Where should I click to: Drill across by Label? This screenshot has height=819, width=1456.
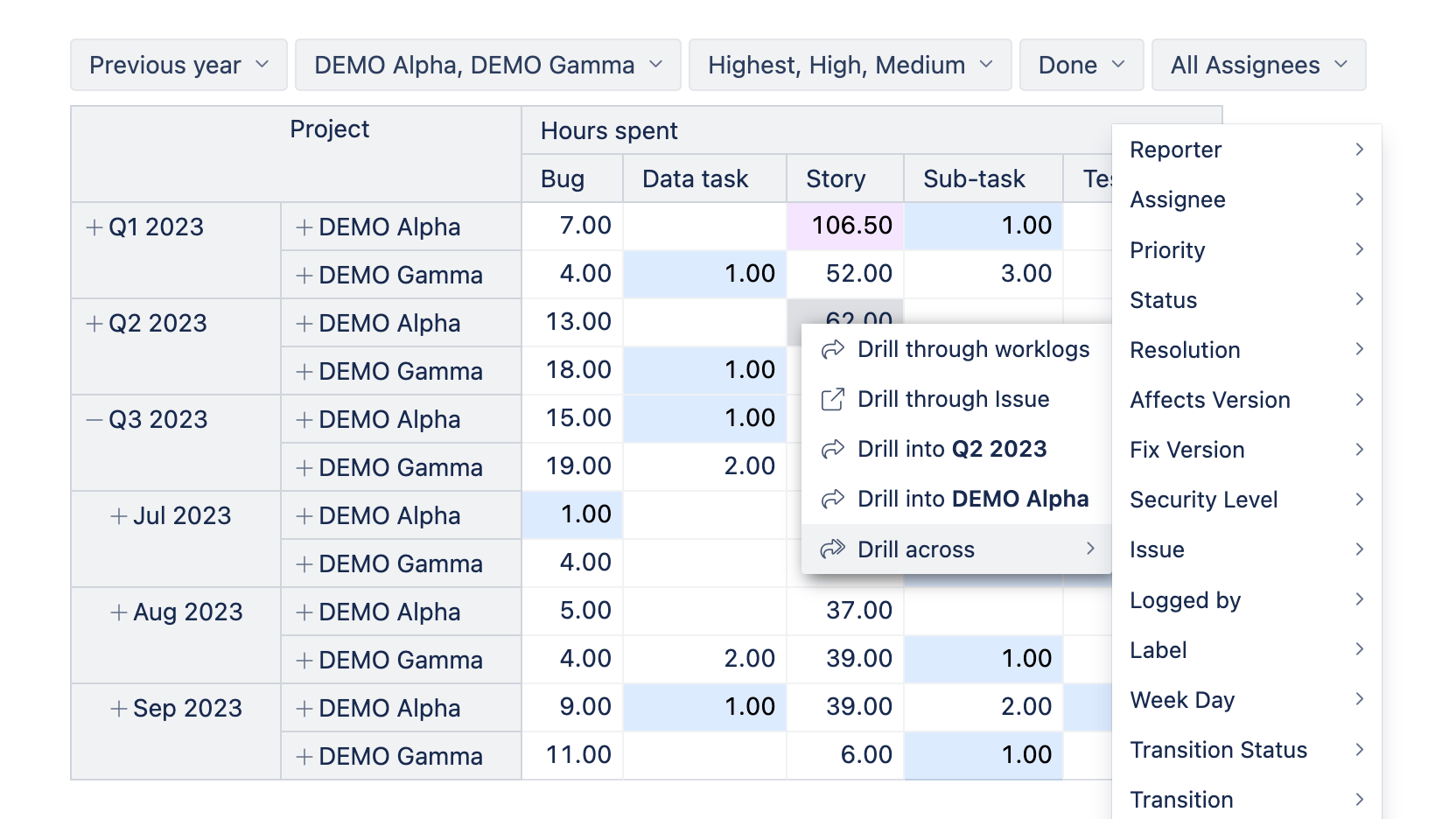click(x=1247, y=650)
